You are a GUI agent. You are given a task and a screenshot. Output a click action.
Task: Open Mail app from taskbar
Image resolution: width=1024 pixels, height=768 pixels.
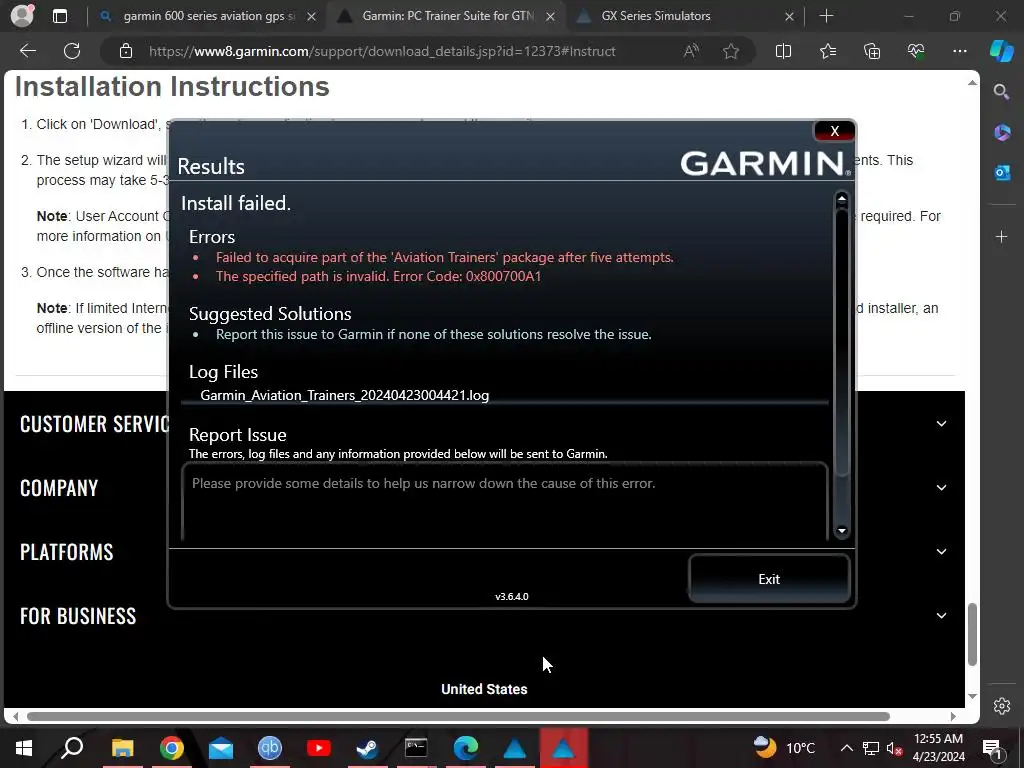pos(221,748)
